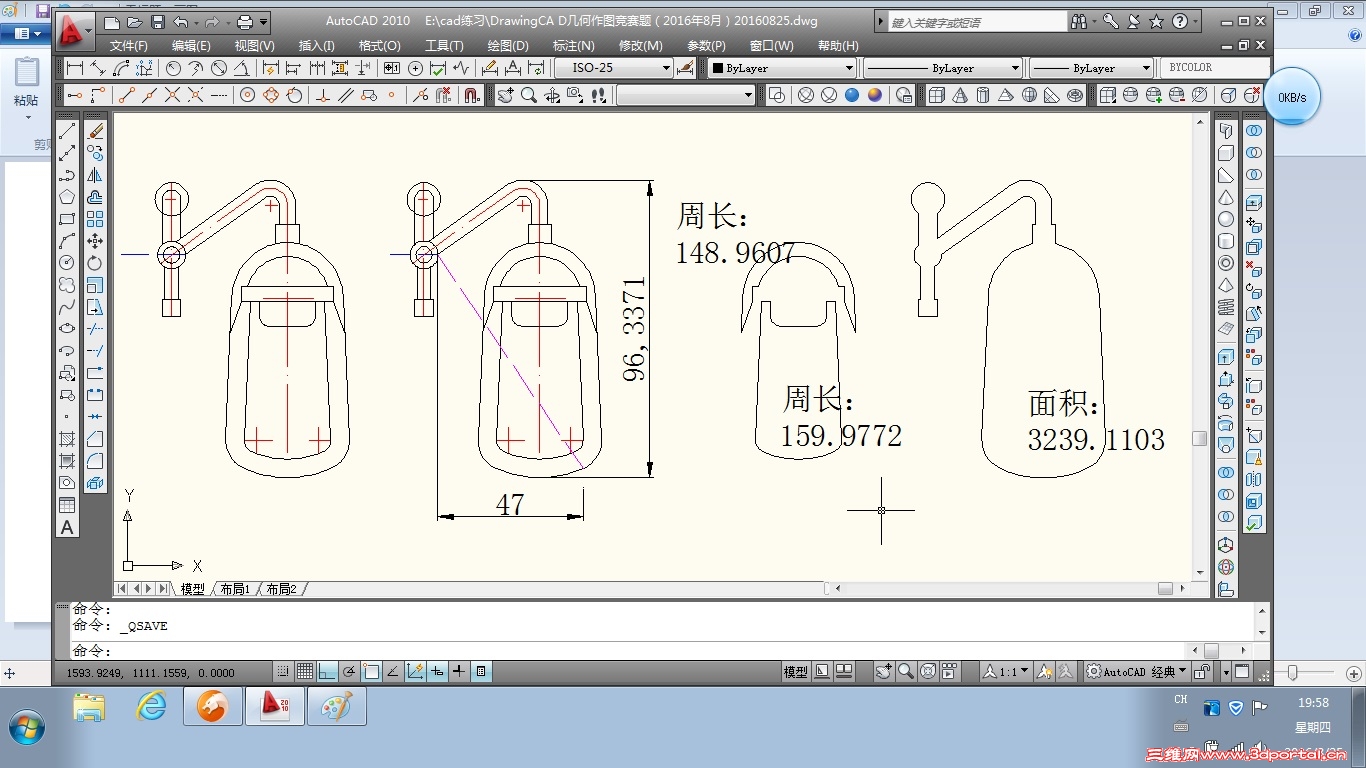
Task: Select the Snap to Endpoint icon
Action: pos(126,95)
